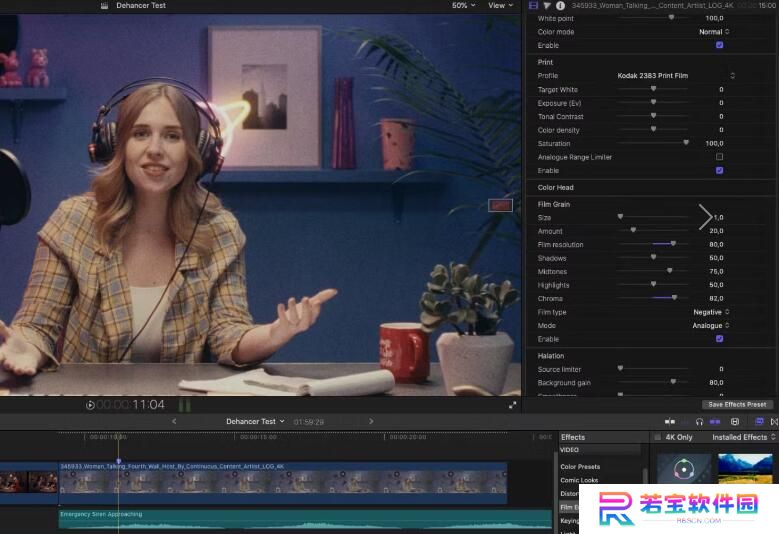The image size is (779, 534).
Task: Click the 11:04 viewer timecode display
Action: point(149,405)
